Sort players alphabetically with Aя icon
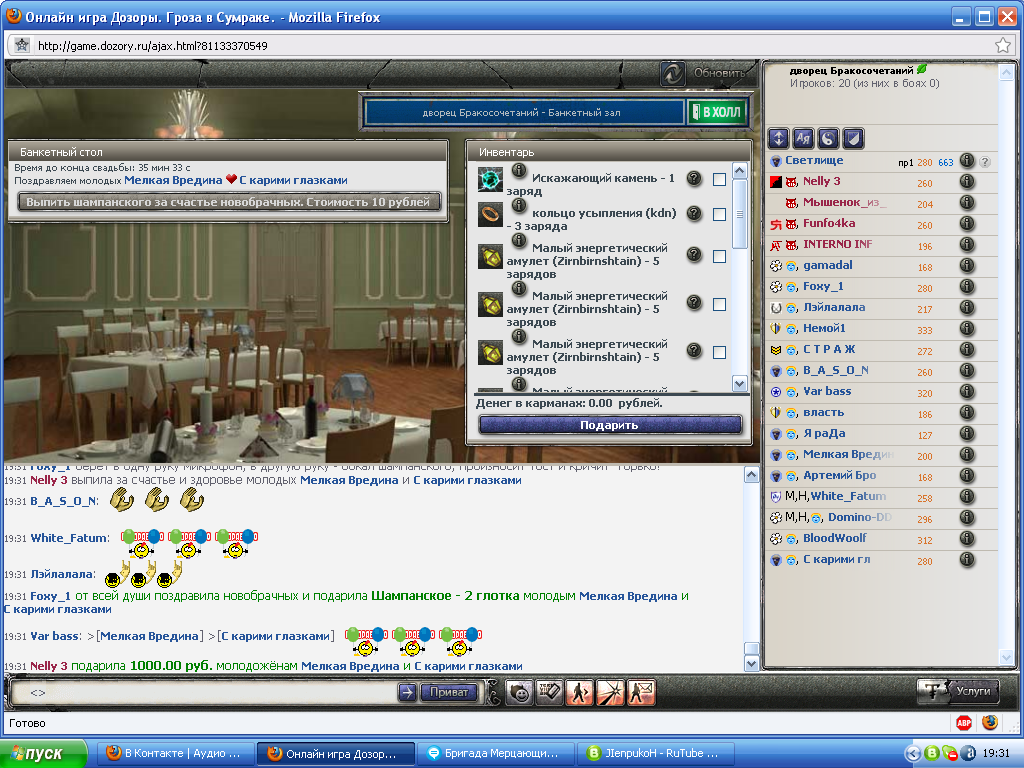The image size is (1024, 768). [803, 138]
